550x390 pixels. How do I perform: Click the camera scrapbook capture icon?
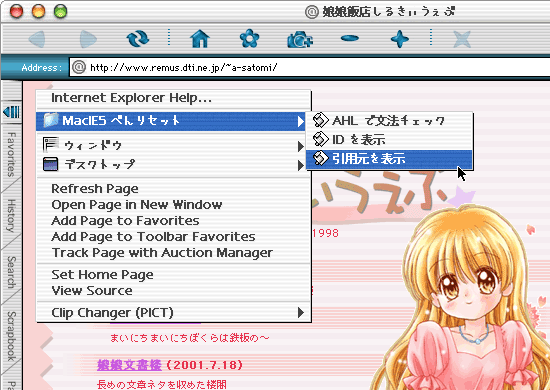click(x=300, y=39)
